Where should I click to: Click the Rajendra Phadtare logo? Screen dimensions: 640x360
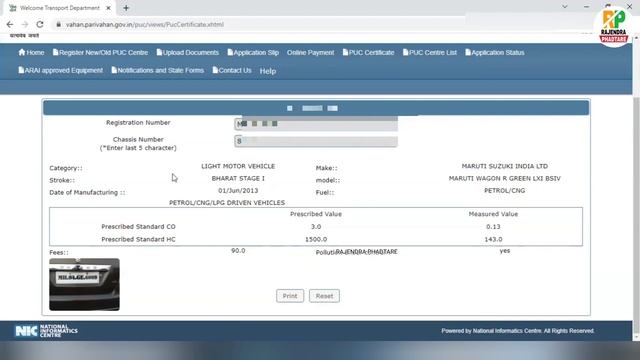click(x=614, y=27)
